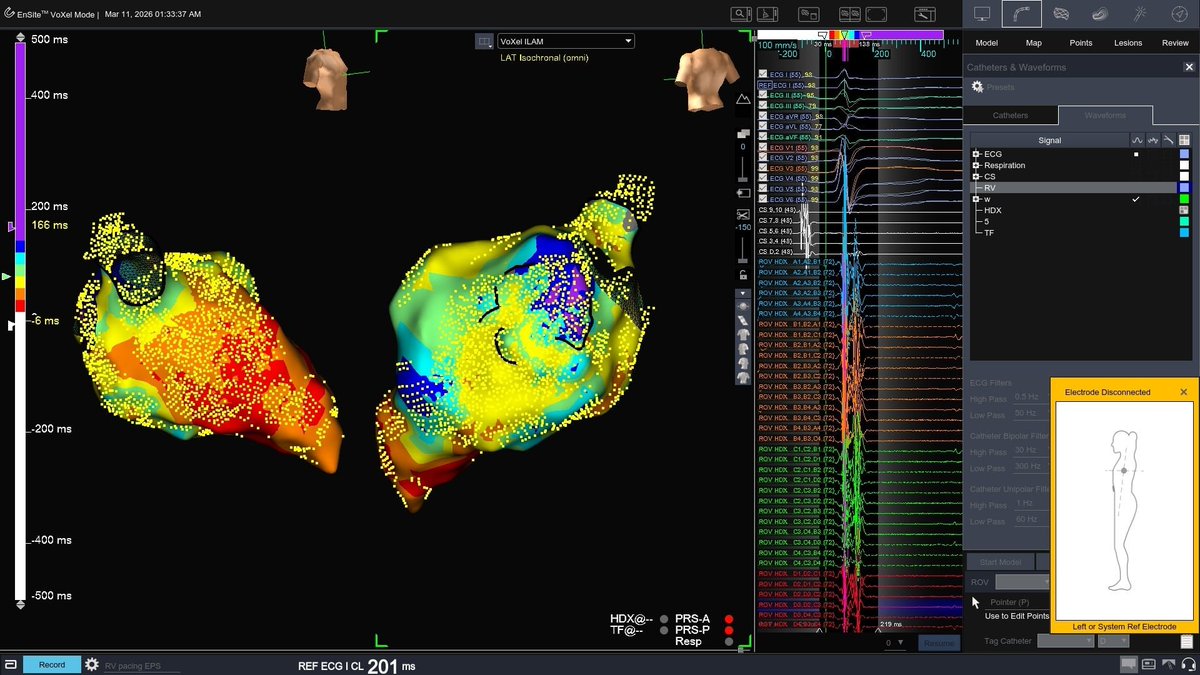The height and width of the screenshot is (675, 1200).
Task: Uncheck the ECG V6 waveform checkbox
Action: pos(763,199)
